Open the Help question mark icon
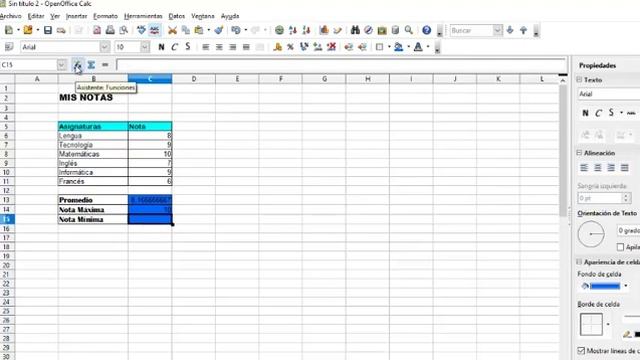 tap(427, 30)
